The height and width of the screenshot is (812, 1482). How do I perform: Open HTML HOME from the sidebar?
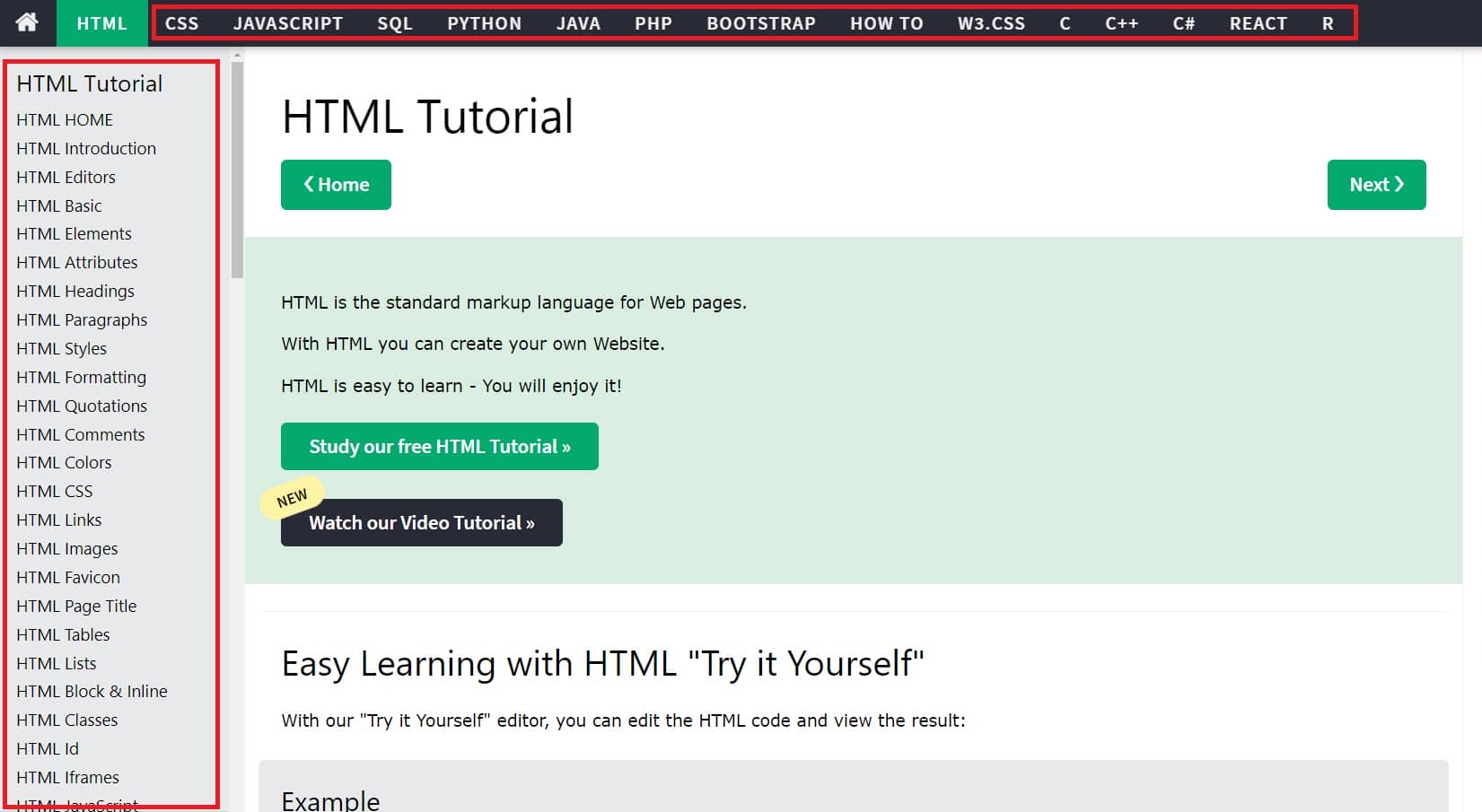(64, 119)
